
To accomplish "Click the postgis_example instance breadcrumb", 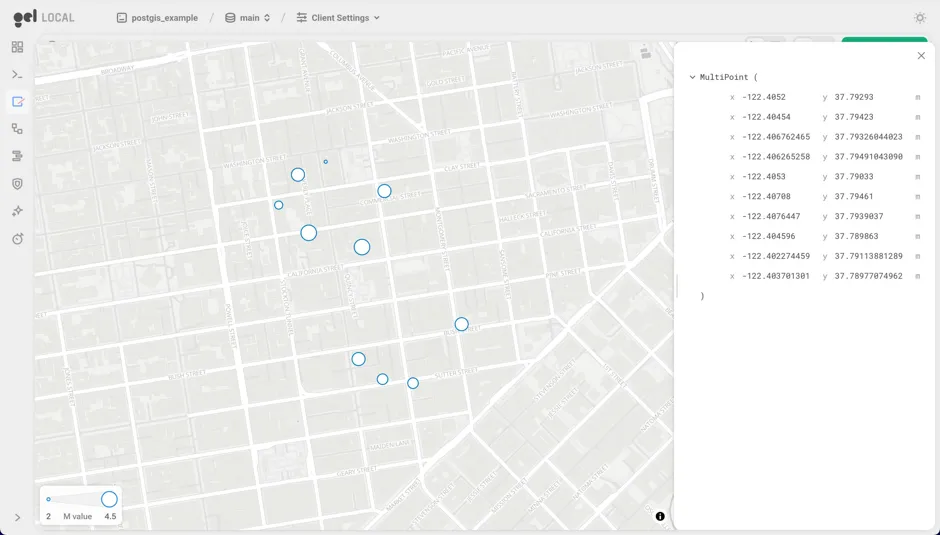I will (x=157, y=18).
